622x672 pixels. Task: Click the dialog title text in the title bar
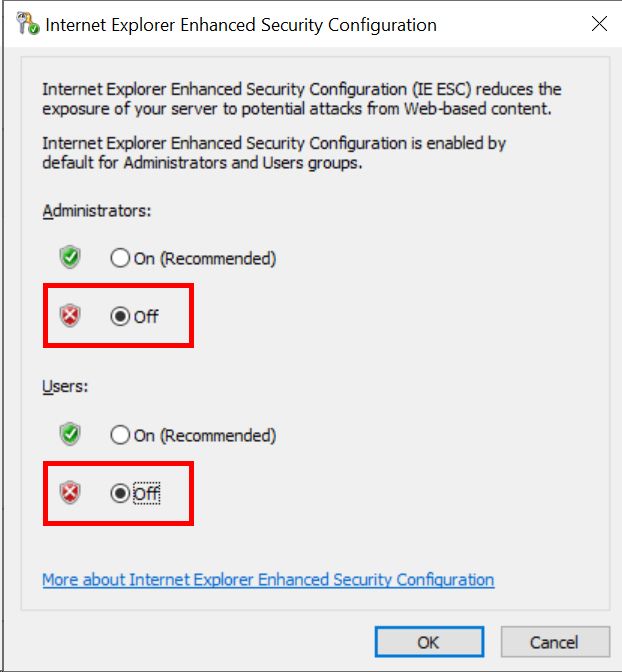point(241,25)
